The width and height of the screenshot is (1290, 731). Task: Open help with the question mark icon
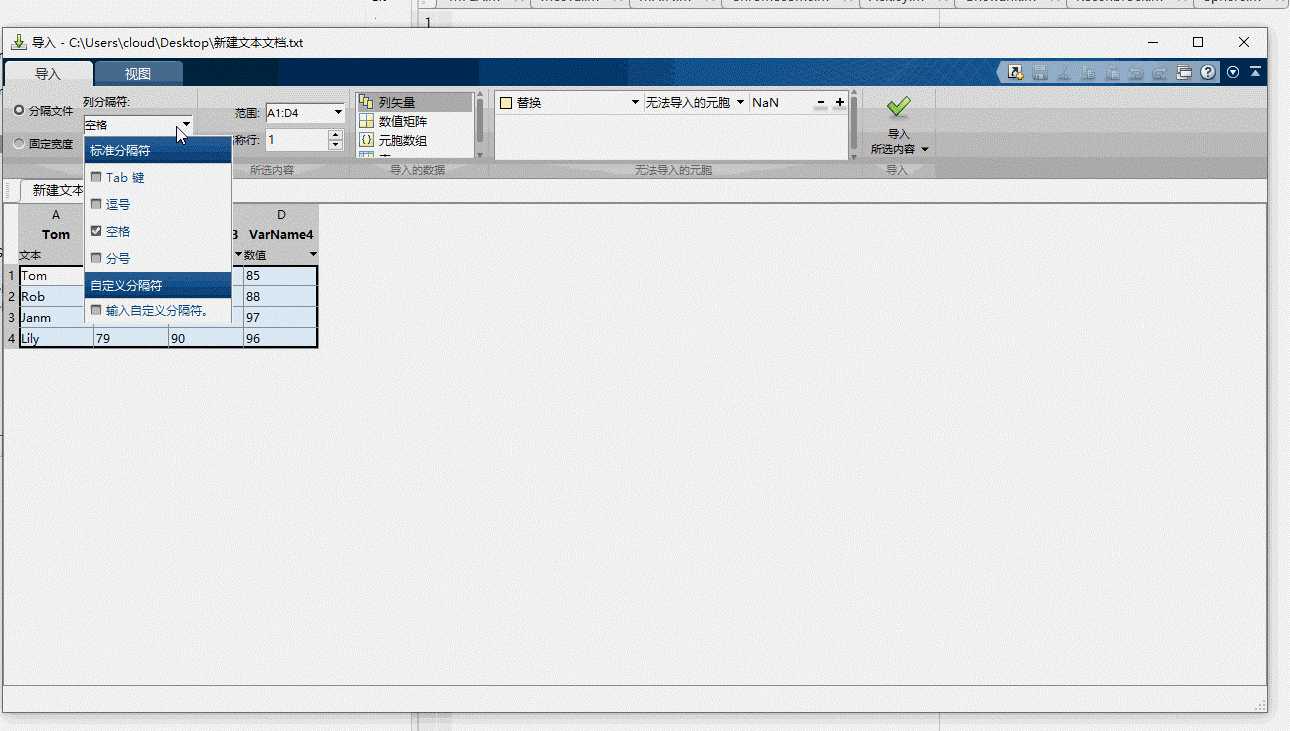click(x=1208, y=72)
